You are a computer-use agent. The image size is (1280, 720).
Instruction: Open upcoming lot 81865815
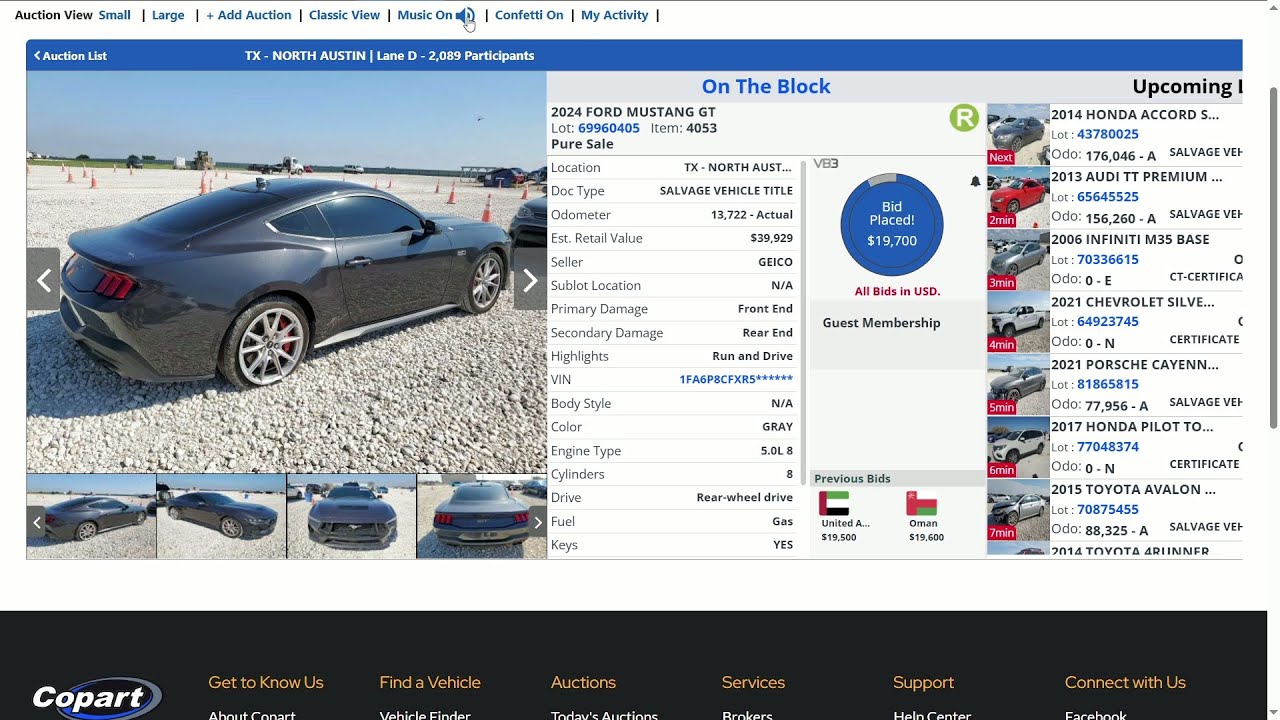pyautogui.click(x=1108, y=384)
